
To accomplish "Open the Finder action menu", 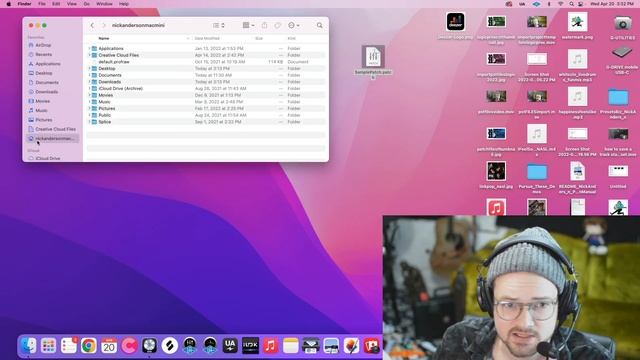I will coord(293,25).
